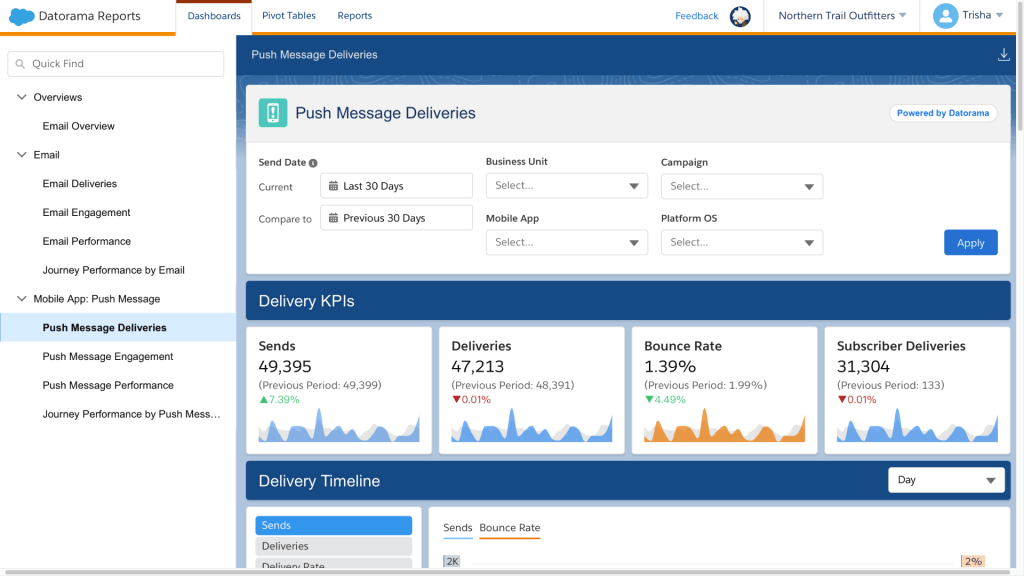Switch to the Pivot Tables tab

[x=288, y=16]
